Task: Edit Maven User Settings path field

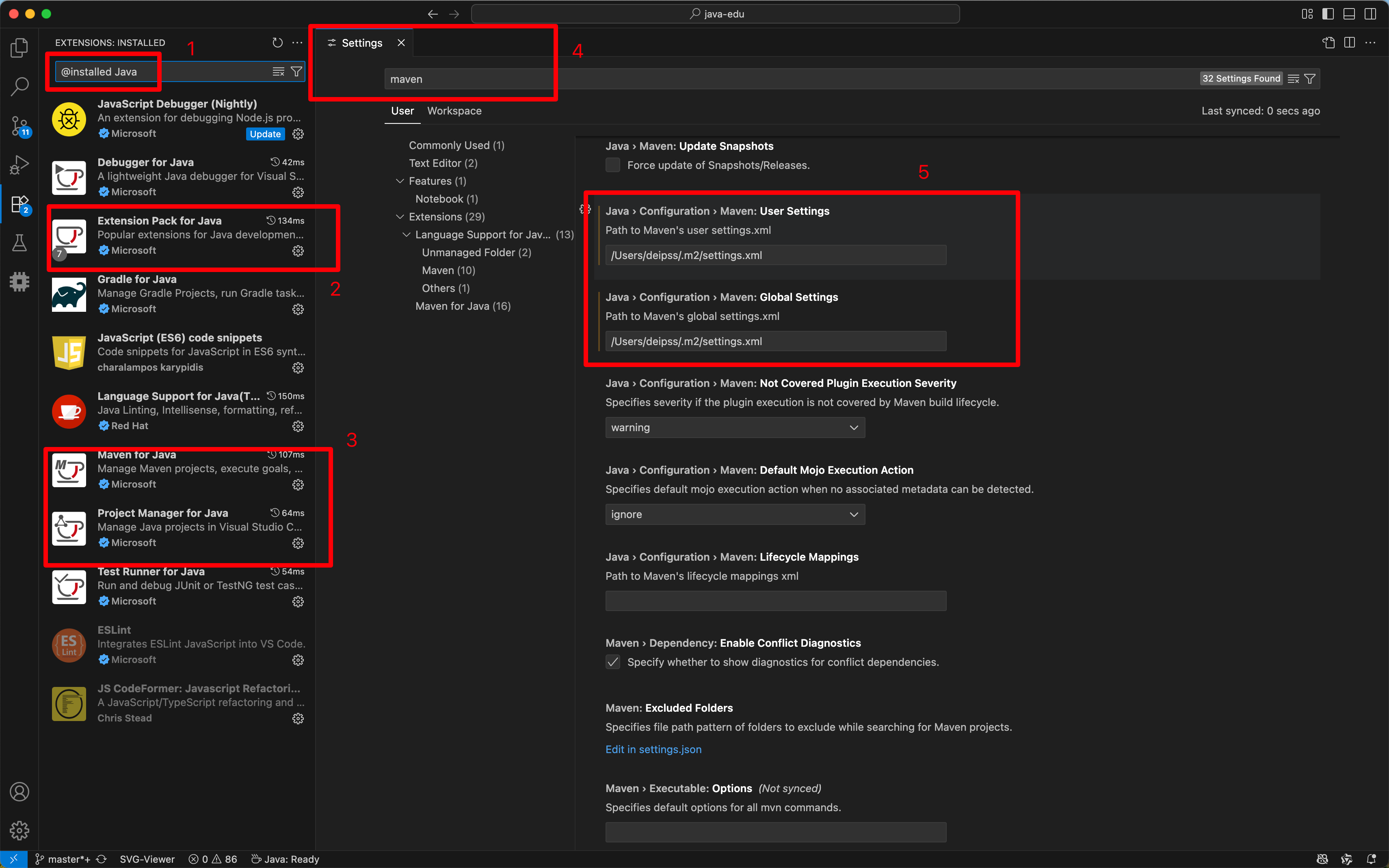Action: tap(776, 255)
